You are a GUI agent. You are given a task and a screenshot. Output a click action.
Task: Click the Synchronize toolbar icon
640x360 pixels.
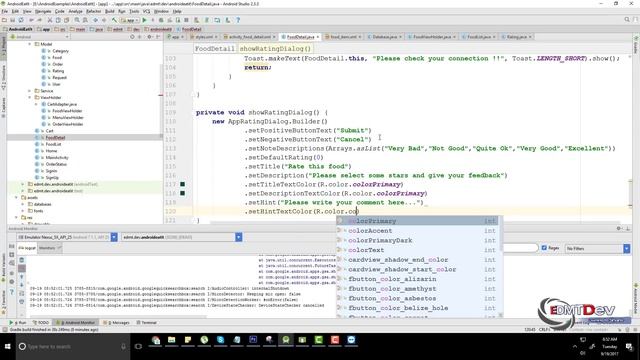[x=21, y=20]
